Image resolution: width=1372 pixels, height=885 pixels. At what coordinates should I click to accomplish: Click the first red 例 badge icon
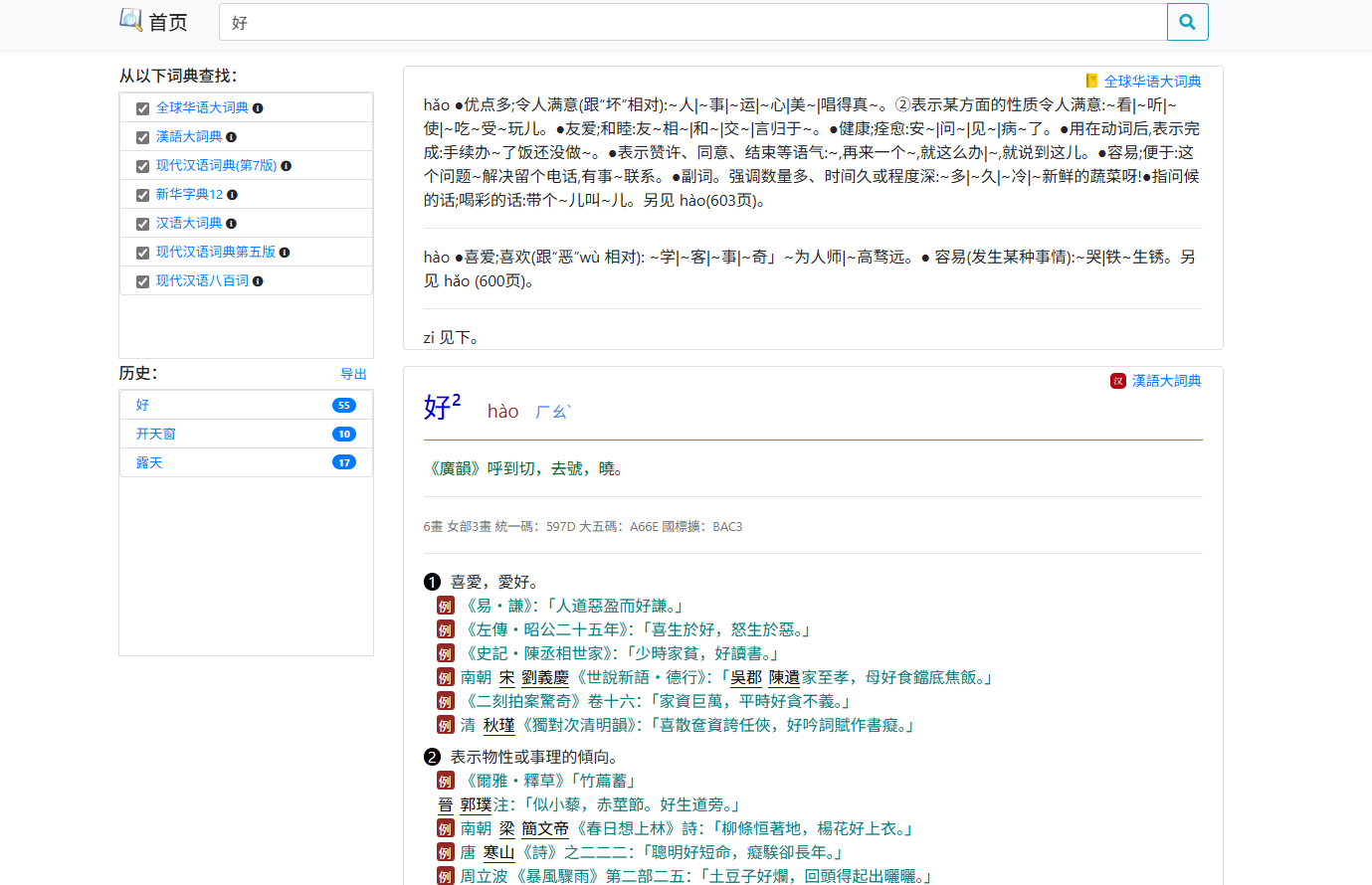[445, 605]
